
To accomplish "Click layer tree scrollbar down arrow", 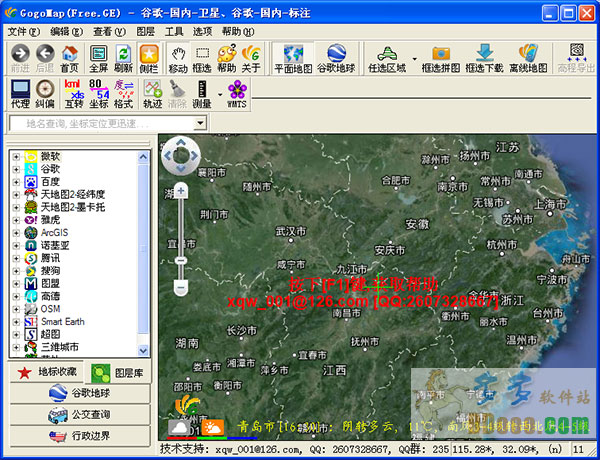I will click(x=143, y=350).
